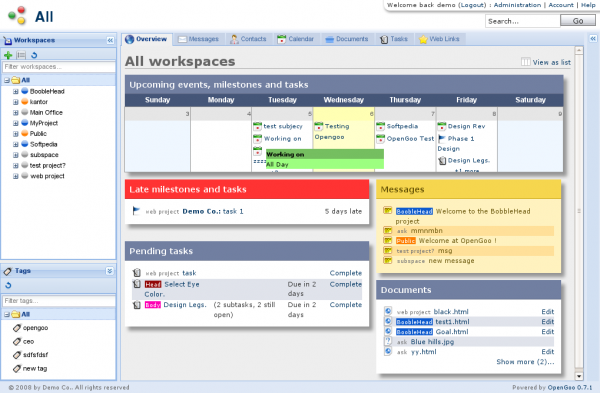The height and width of the screenshot is (393, 600).
Task: Open the subspace new message
Action: coord(451,261)
